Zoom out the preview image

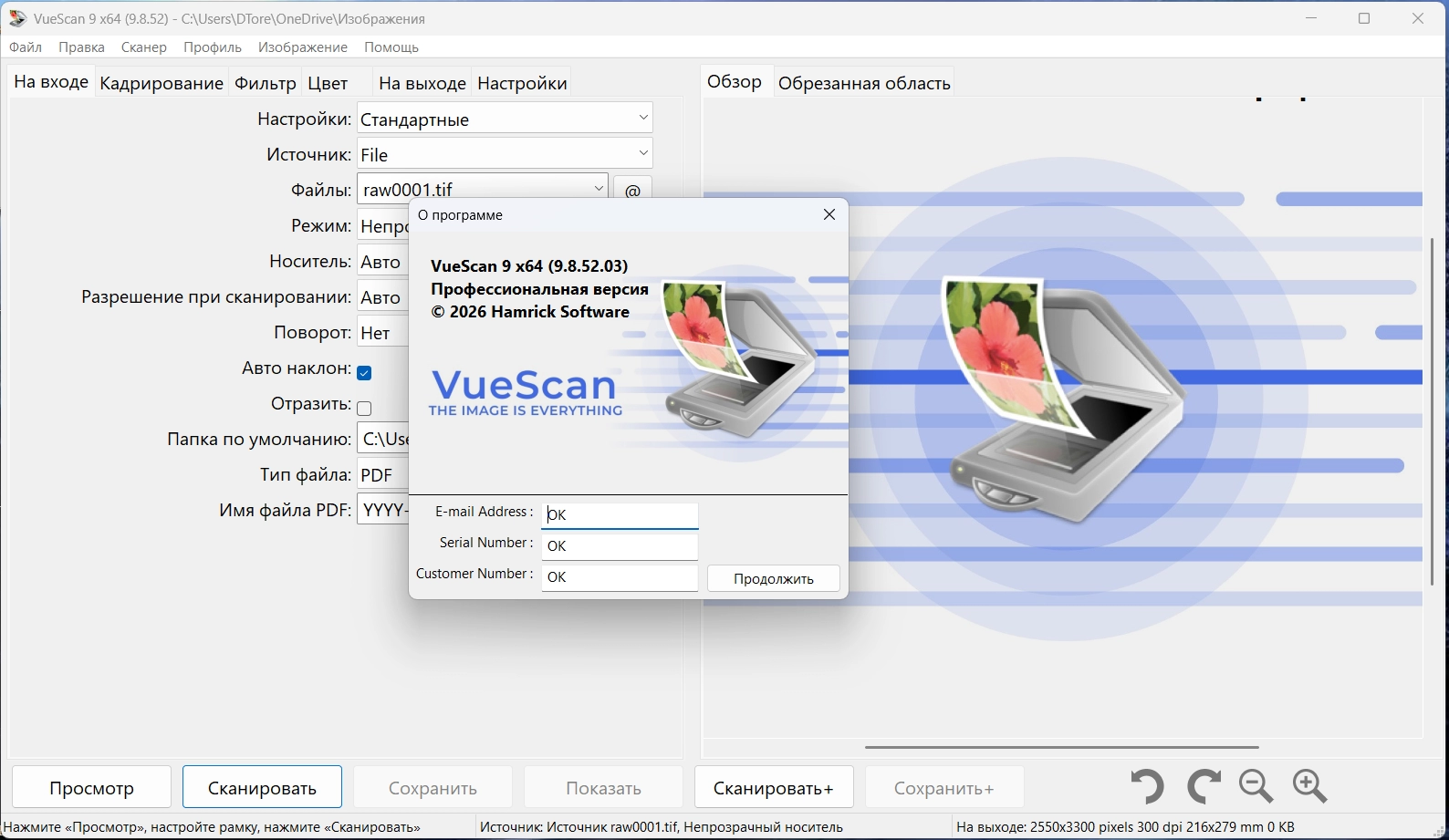pyautogui.click(x=1256, y=786)
